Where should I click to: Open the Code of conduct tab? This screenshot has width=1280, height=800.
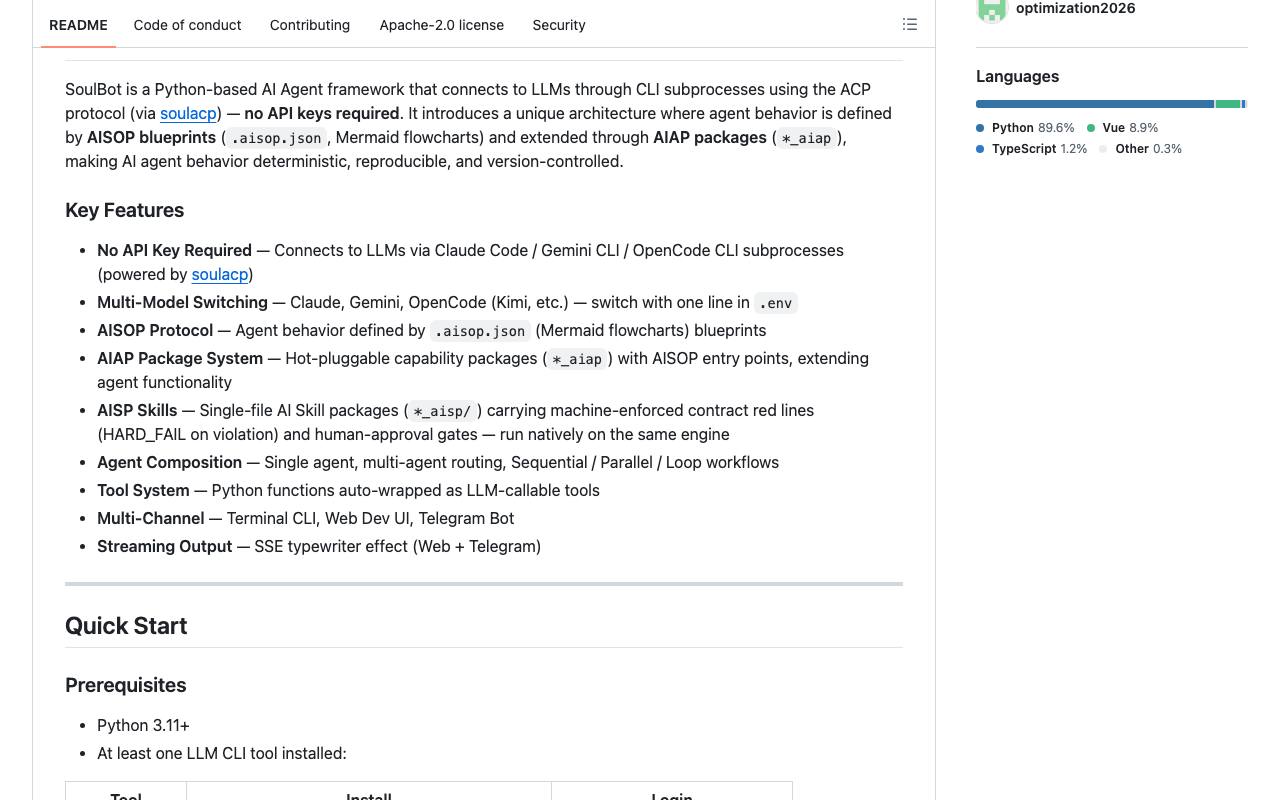click(187, 25)
